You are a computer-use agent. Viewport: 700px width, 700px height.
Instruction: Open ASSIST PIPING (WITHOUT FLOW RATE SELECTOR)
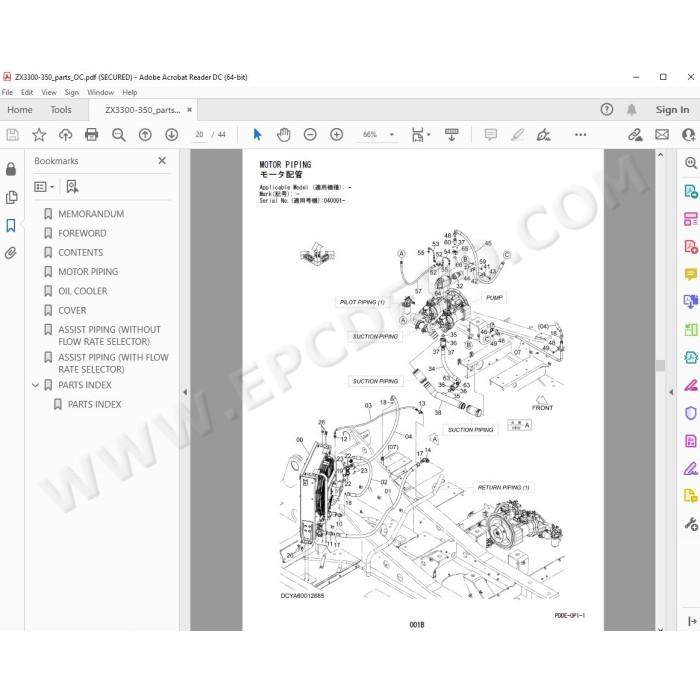pyautogui.click(x=109, y=335)
